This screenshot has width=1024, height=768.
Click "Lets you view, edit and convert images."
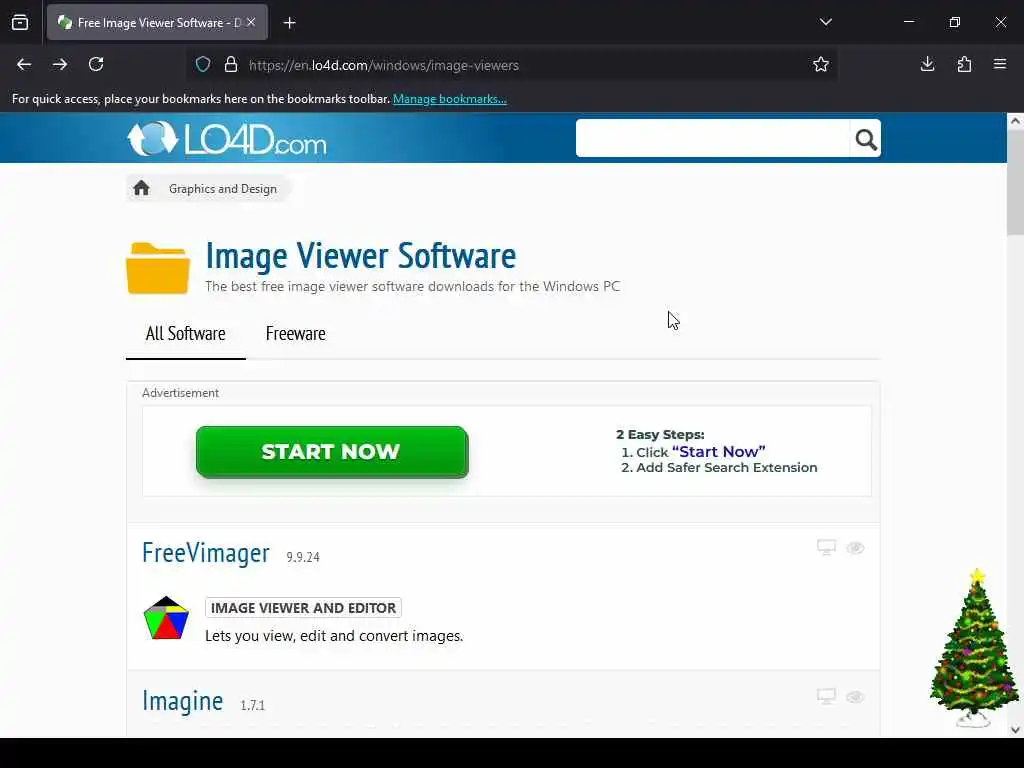click(x=334, y=636)
